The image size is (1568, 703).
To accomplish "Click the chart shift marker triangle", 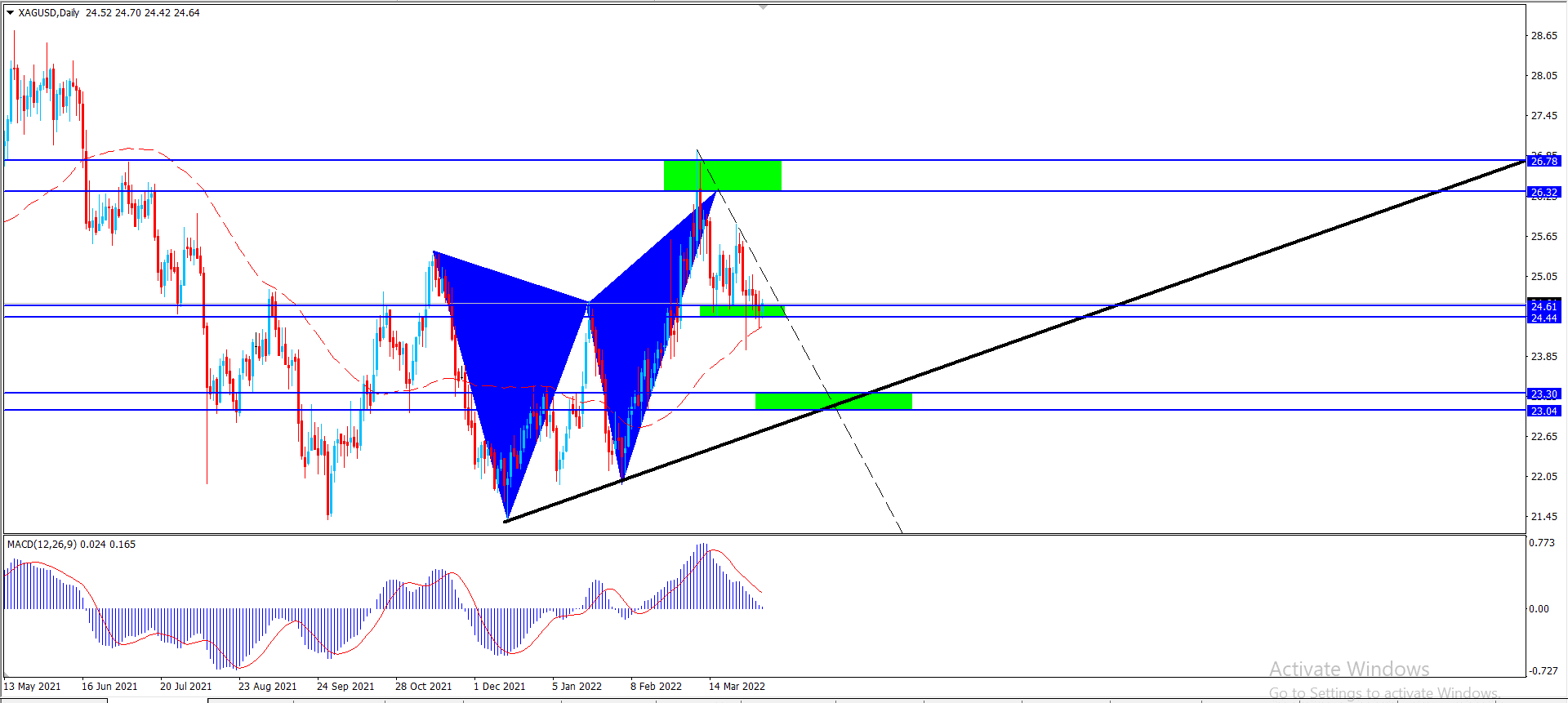I will coord(763,7).
